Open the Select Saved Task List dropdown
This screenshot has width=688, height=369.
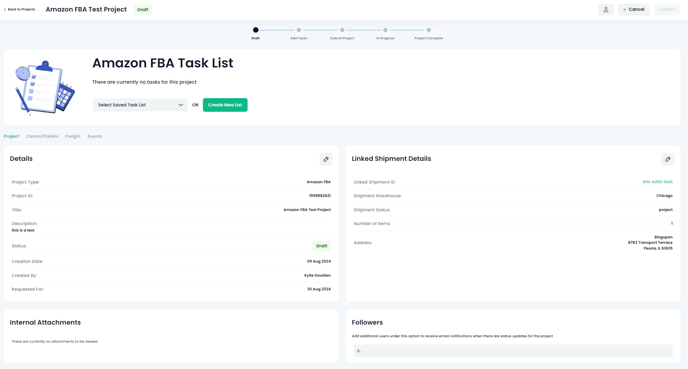click(140, 105)
